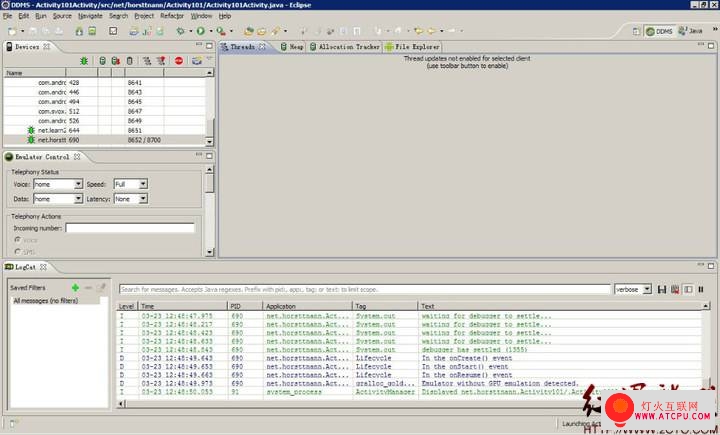Click the Incoming number input field
720x435 pixels.
pos(130,228)
